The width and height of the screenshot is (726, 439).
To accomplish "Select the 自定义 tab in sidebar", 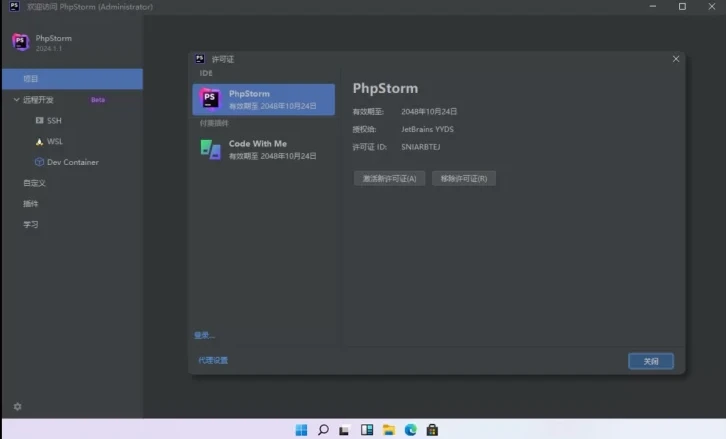I will point(35,183).
